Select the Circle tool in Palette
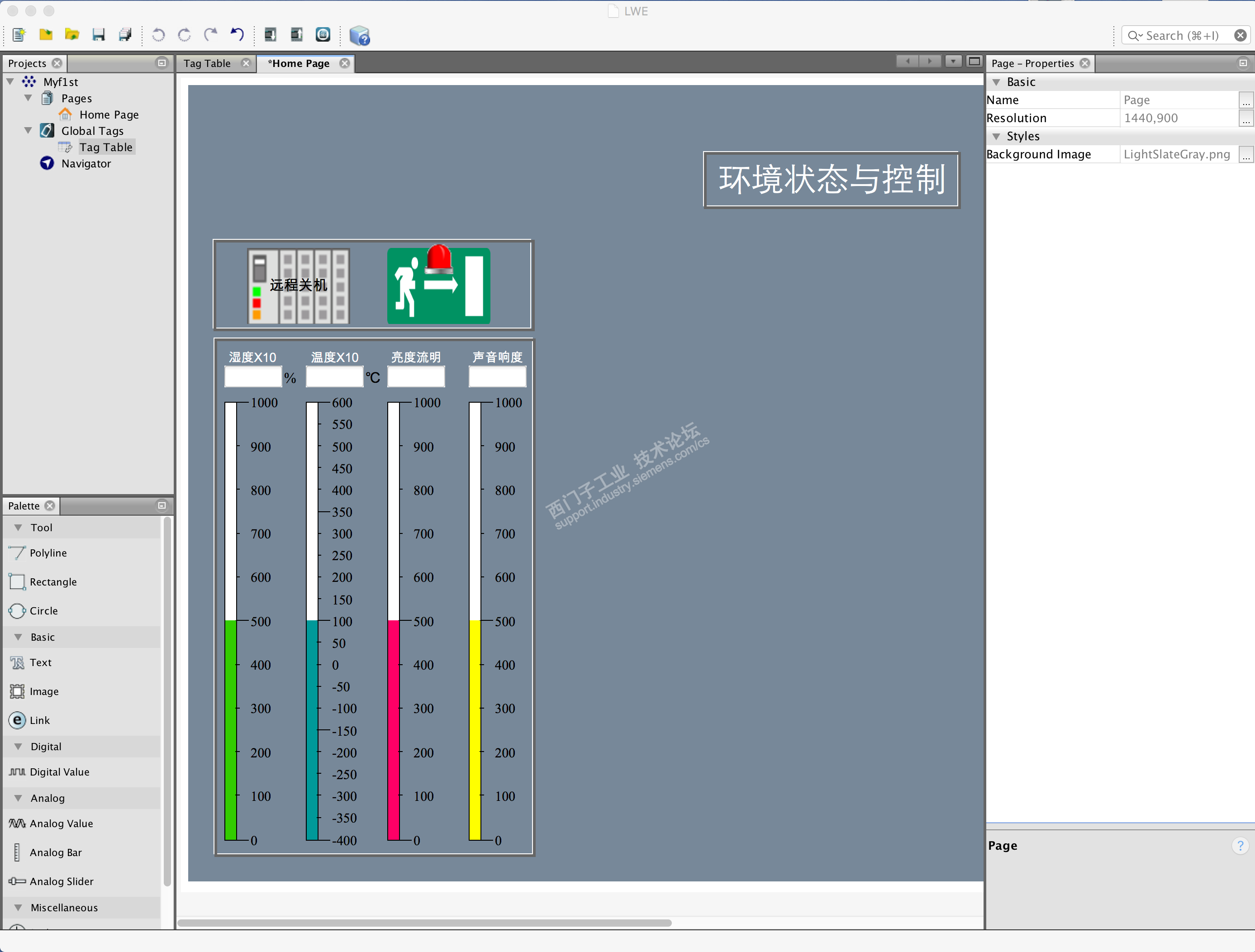 (43, 610)
